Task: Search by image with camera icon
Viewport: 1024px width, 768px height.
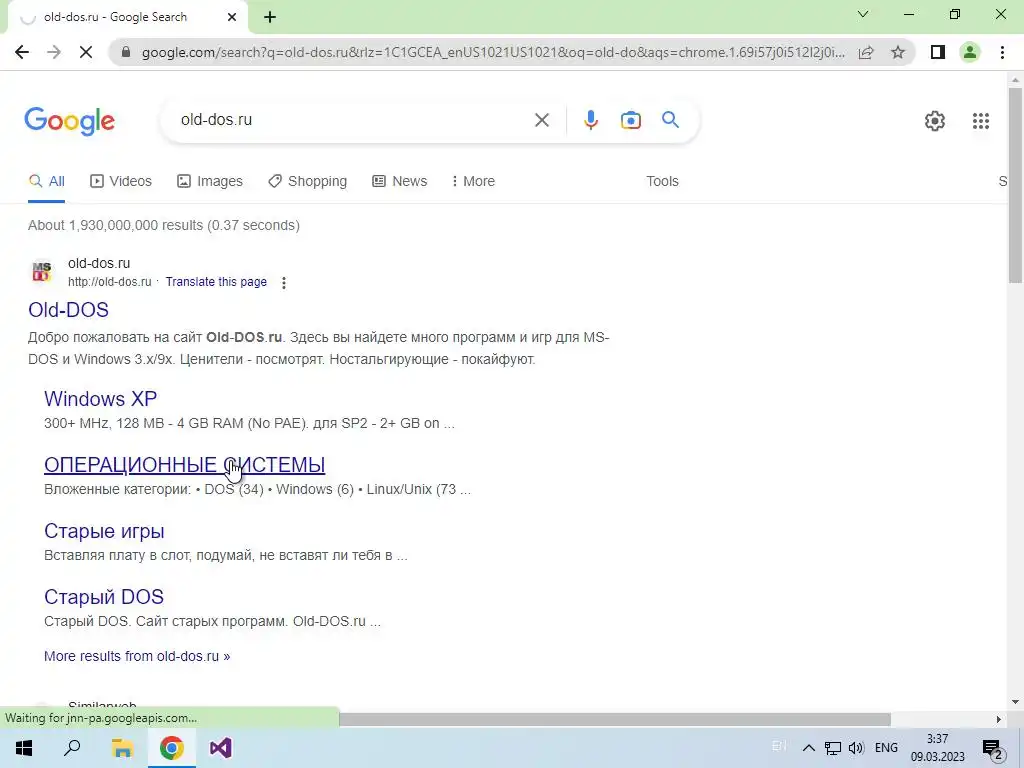Action: coord(630,120)
